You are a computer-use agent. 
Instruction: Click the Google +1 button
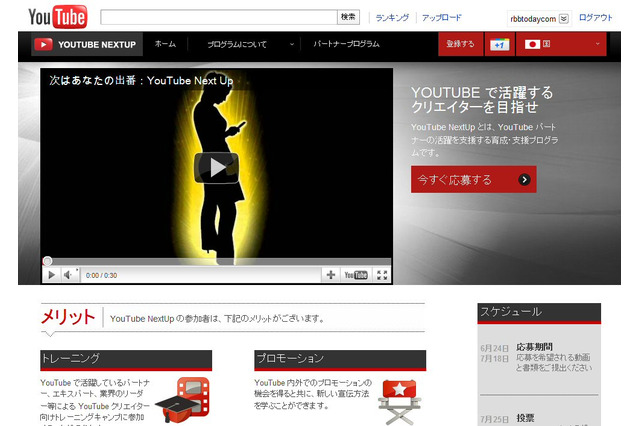(500, 44)
